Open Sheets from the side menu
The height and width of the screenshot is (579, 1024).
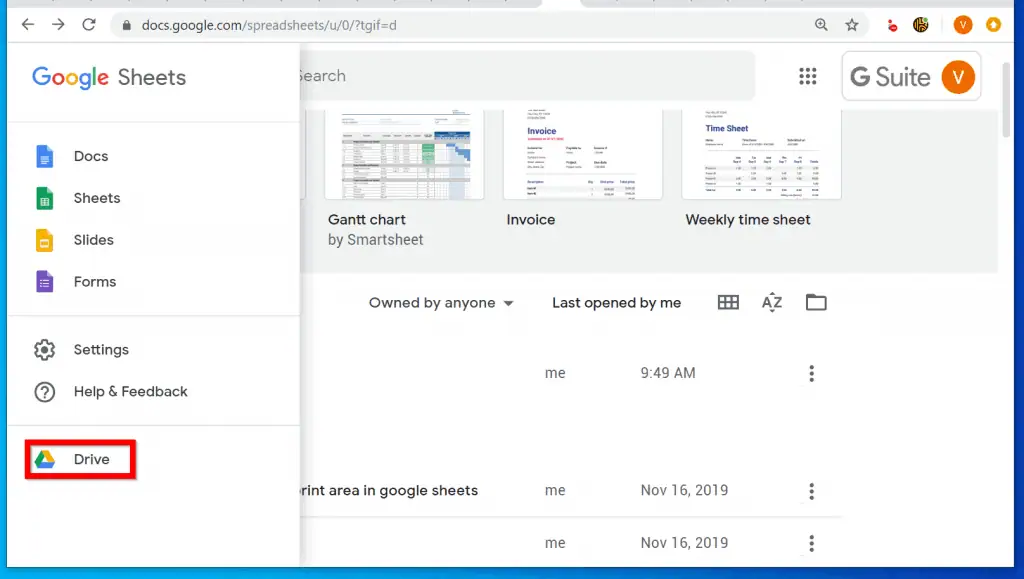point(153,198)
